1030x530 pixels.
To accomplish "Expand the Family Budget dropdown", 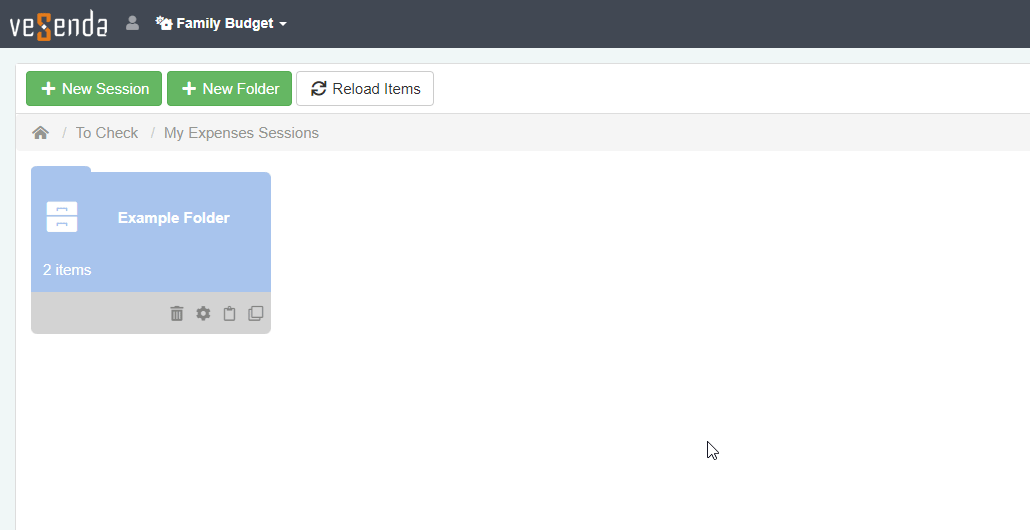I will [x=225, y=24].
